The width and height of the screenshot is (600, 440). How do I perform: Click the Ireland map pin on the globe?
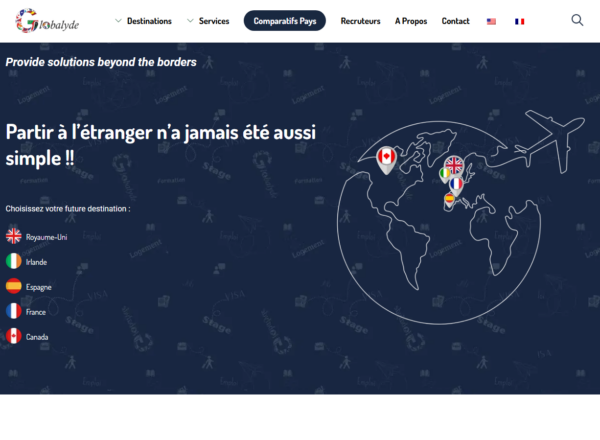[445, 174]
